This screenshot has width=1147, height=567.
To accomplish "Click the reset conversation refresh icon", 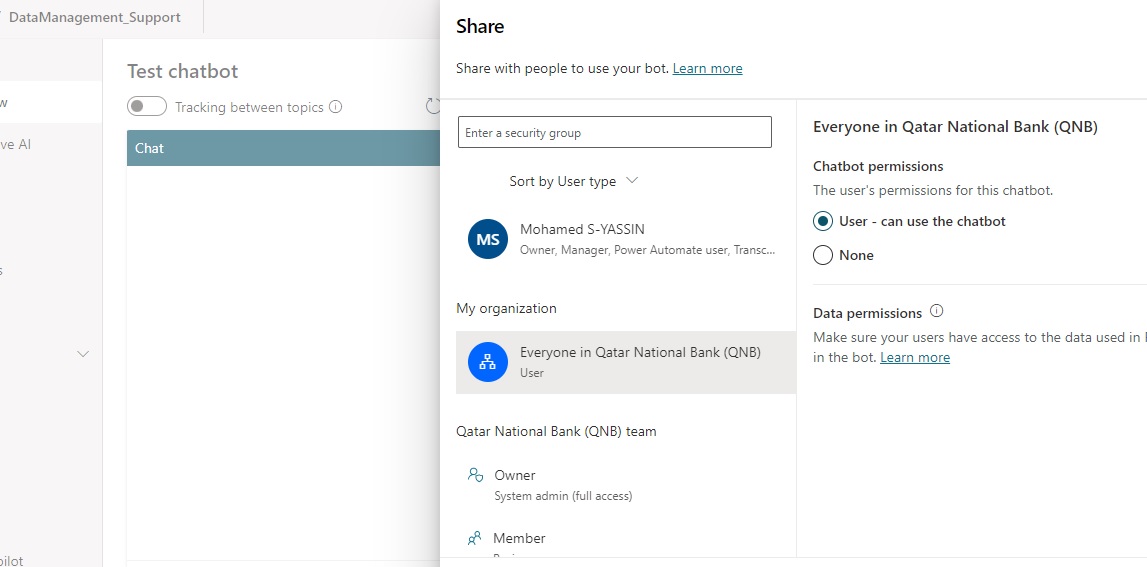I will [x=433, y=106].
